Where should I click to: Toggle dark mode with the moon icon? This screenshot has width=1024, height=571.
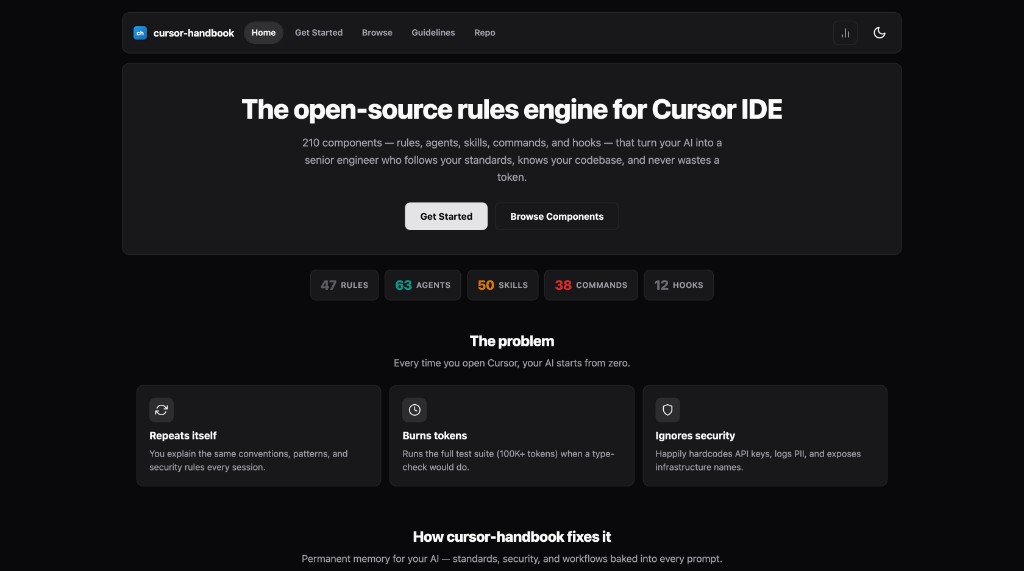tap(879, 33)
